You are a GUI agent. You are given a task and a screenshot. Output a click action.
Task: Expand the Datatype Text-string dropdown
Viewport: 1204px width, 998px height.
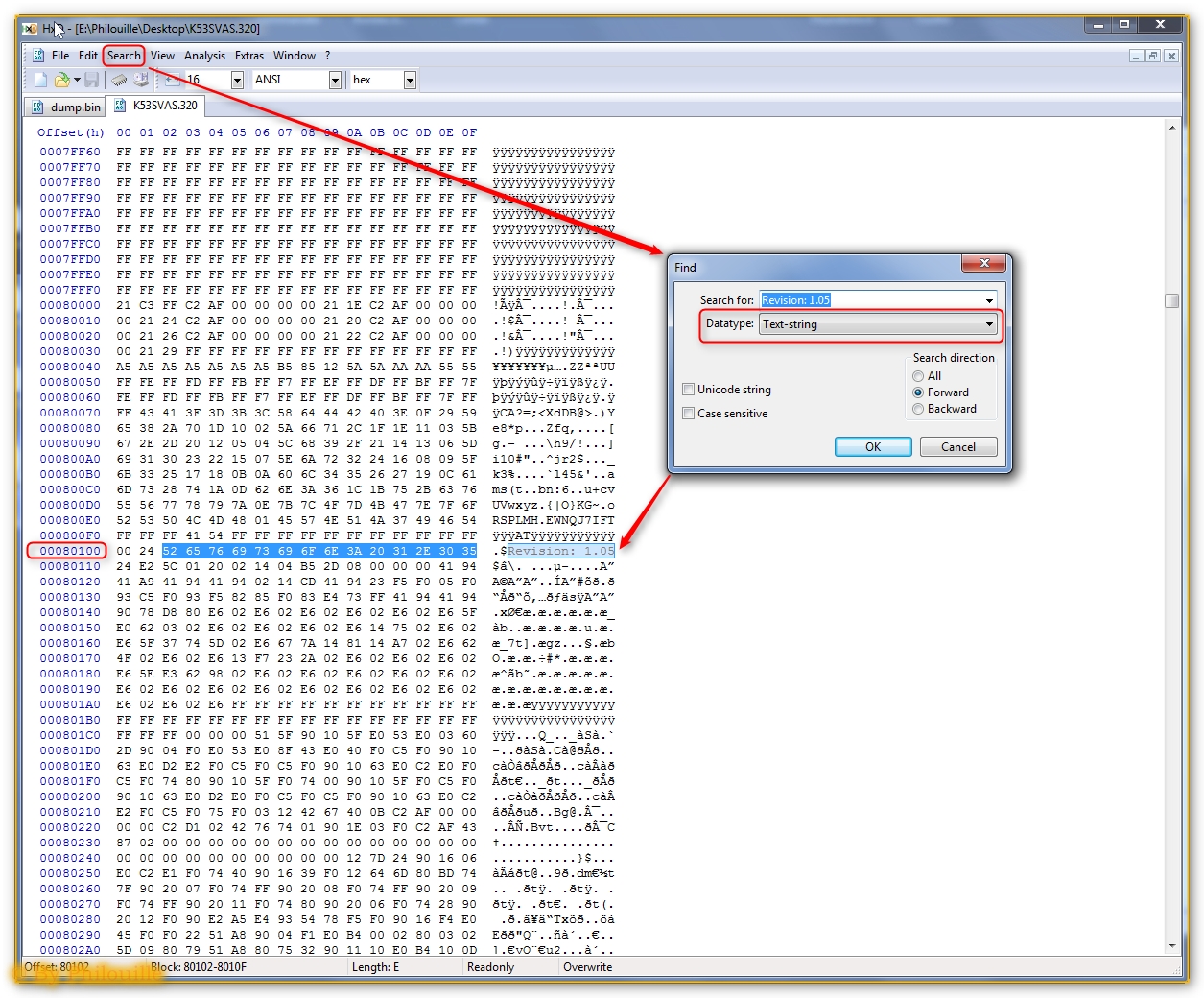click(988, 324)
